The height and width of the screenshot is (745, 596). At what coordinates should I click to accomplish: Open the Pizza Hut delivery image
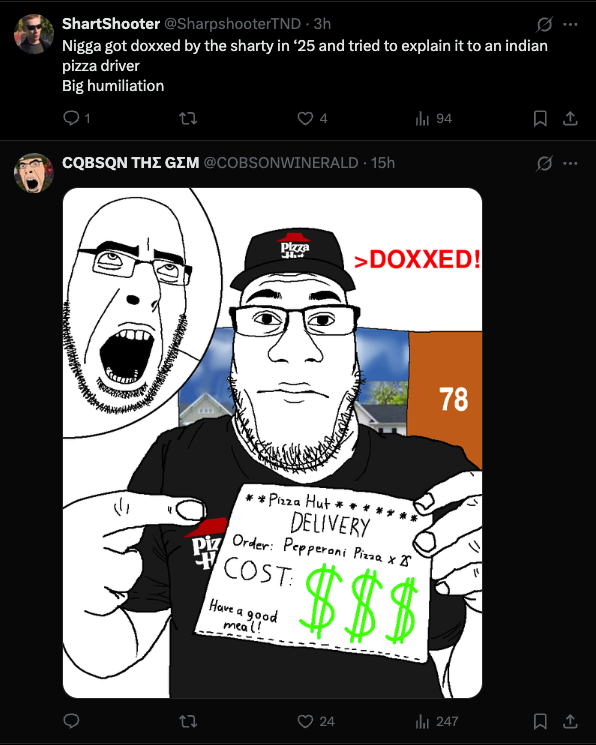point(272,443)
